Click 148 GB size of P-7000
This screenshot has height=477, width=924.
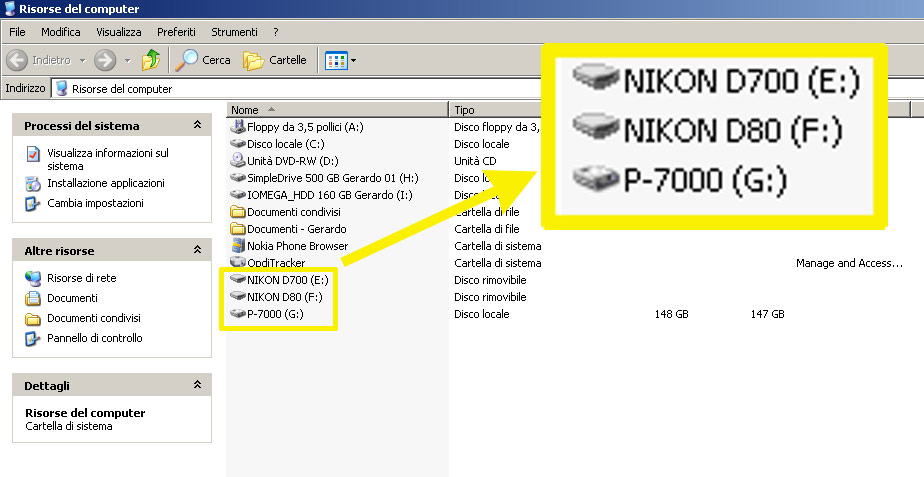point(671,314)
